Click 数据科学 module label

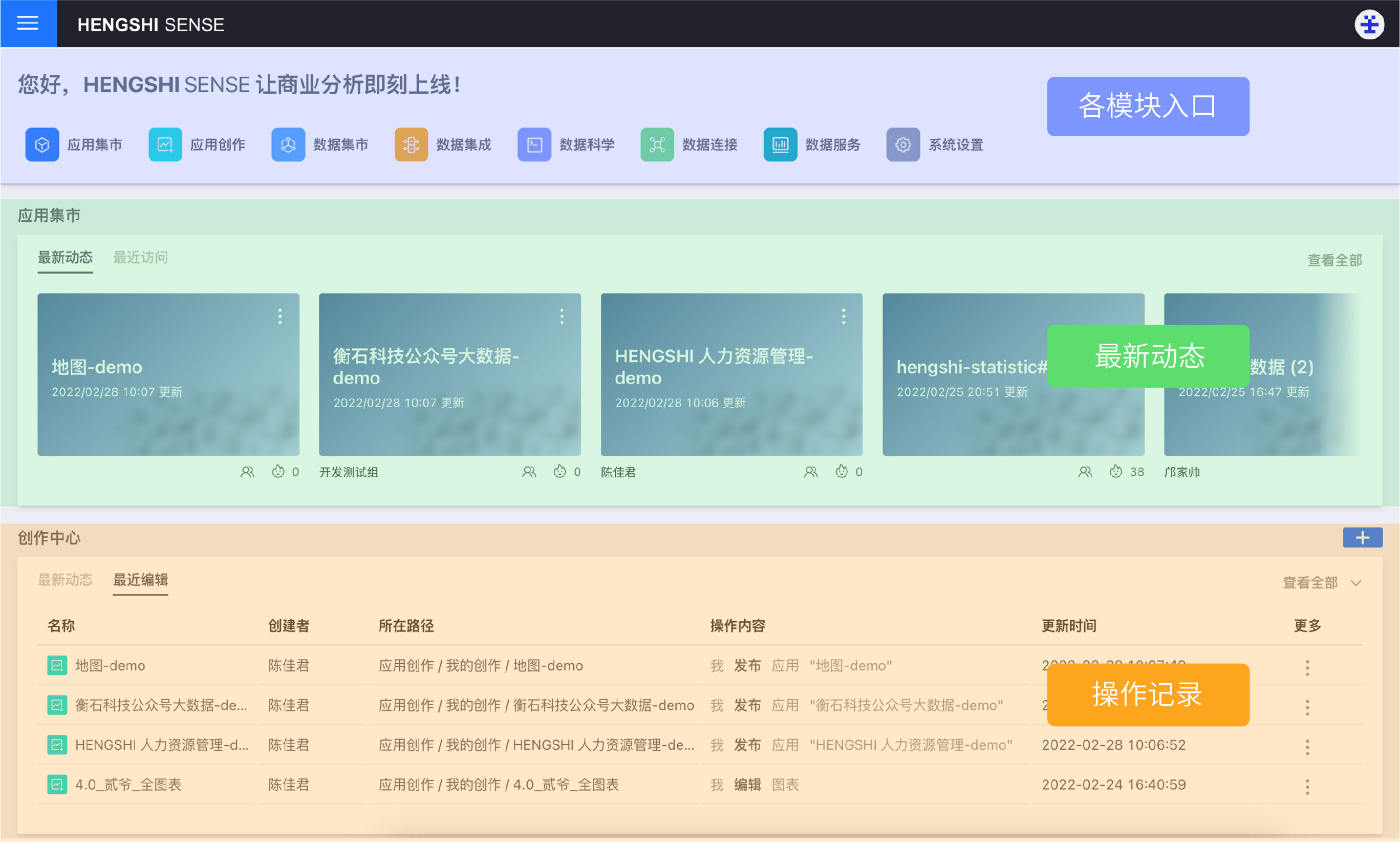coord(587,144)
